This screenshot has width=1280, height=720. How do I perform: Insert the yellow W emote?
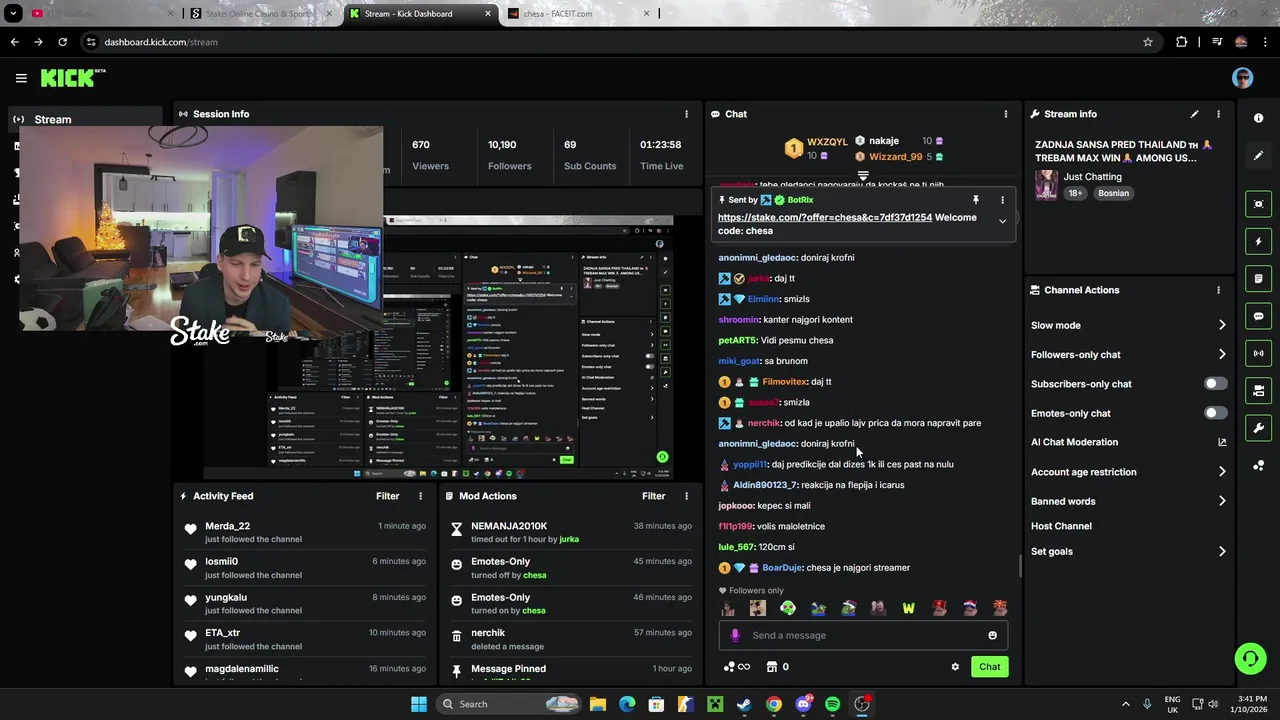point(908,608)
